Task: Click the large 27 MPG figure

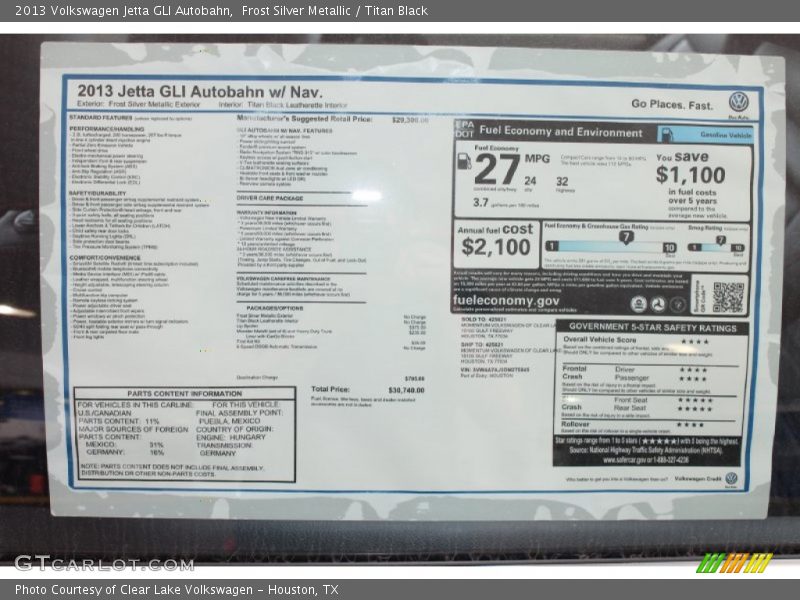Action: point(497,170)
